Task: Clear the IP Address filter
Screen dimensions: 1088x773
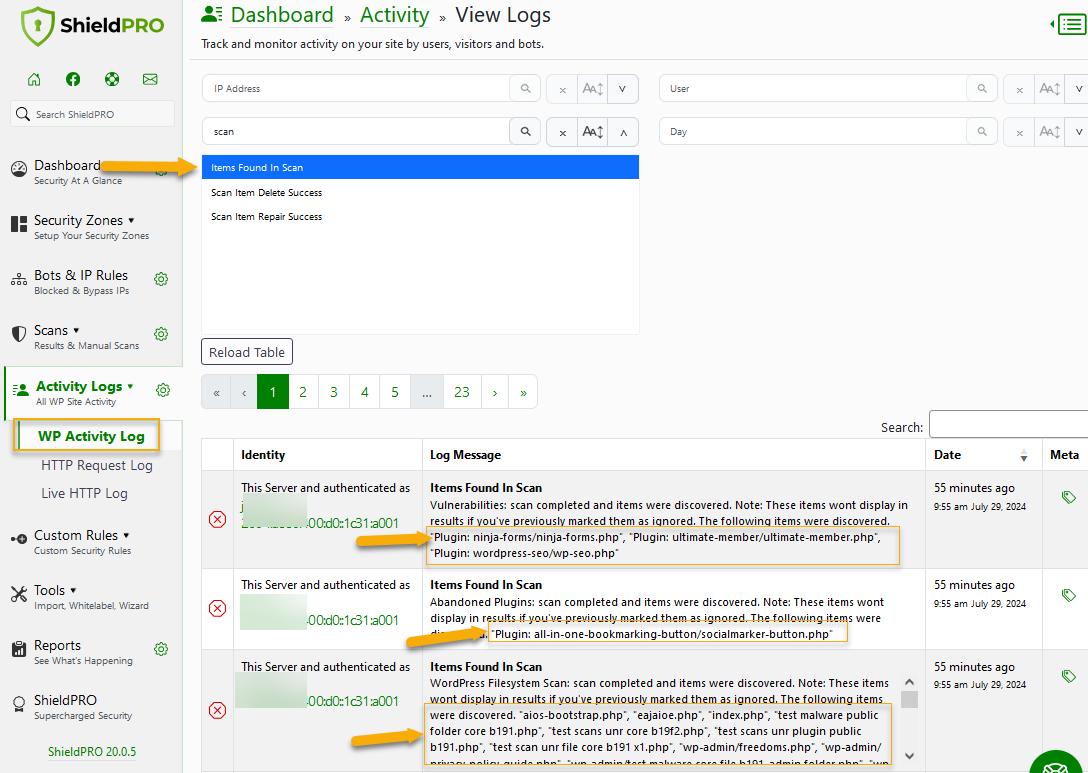Action: 562,90
